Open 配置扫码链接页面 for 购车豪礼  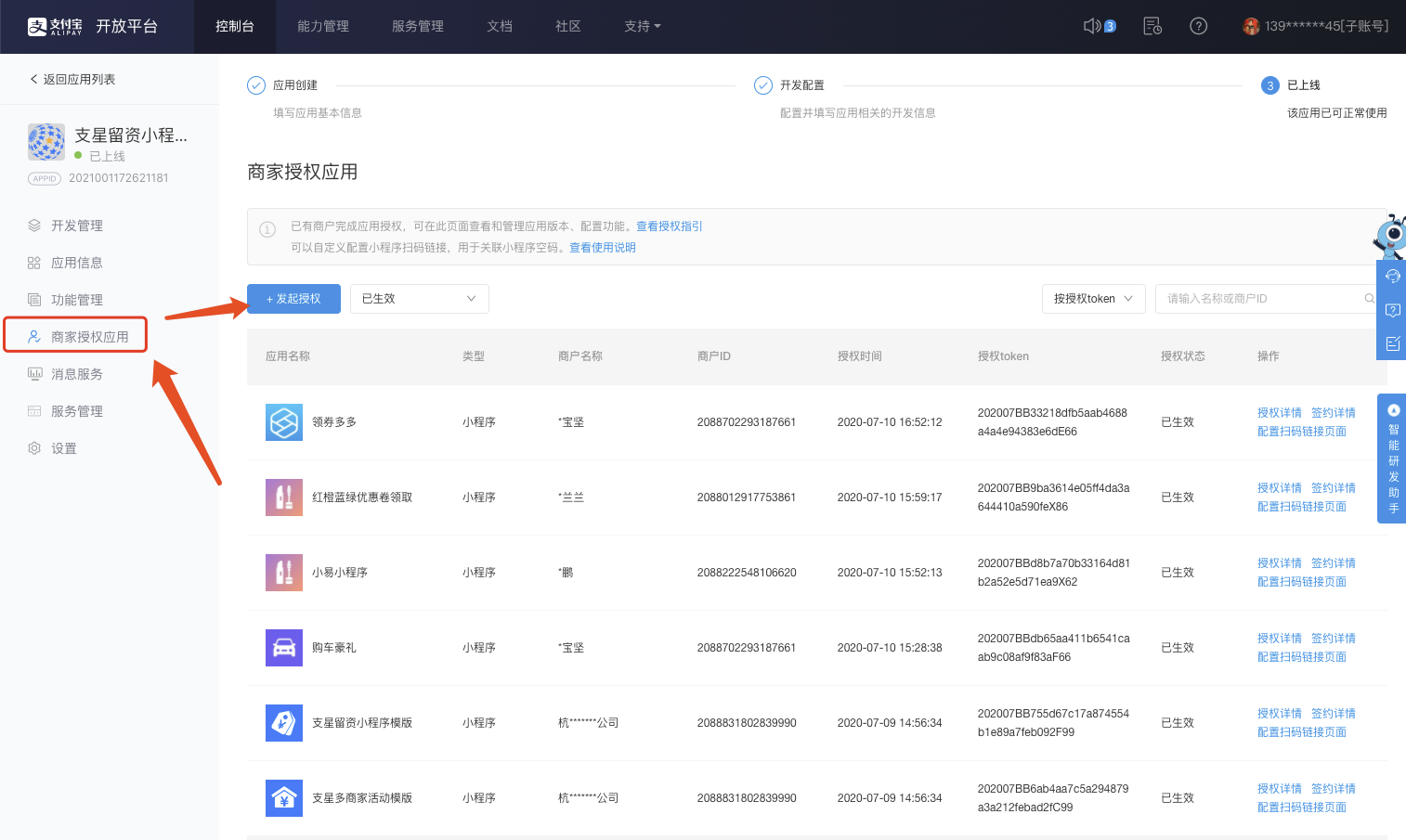pyautogui.click(x=1302, y=657)
